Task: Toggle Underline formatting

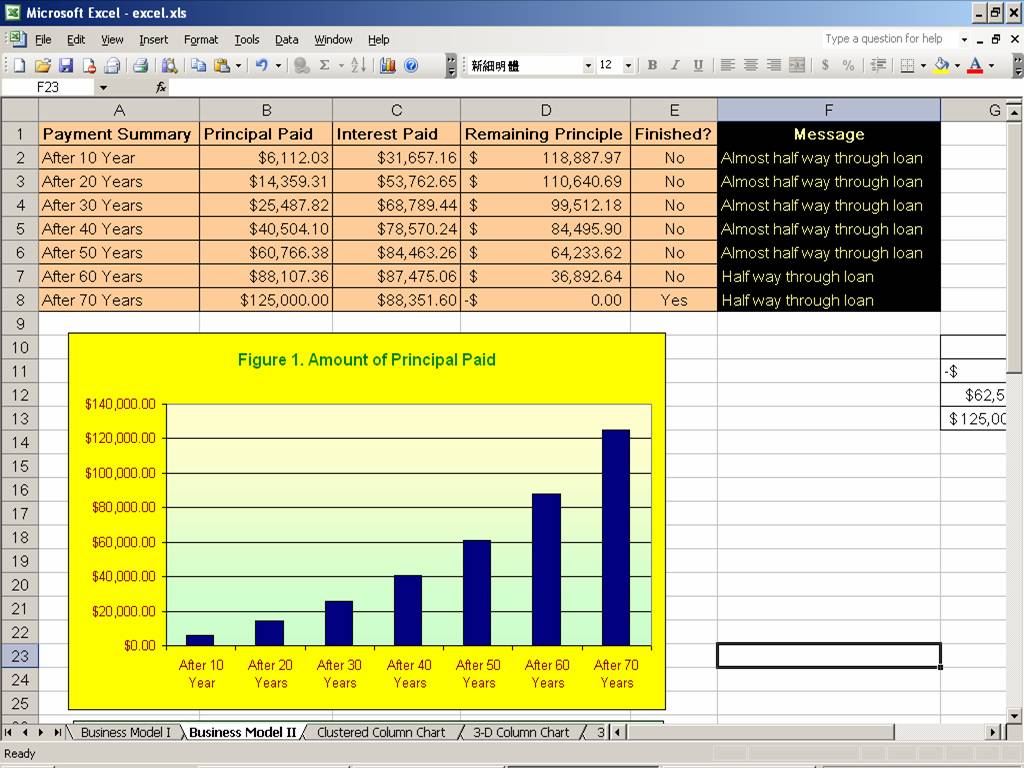Action: 698,65
